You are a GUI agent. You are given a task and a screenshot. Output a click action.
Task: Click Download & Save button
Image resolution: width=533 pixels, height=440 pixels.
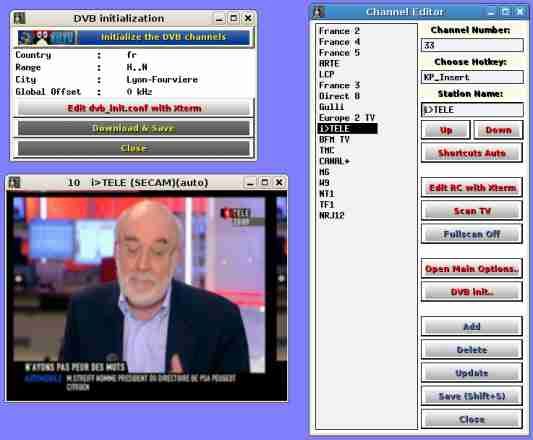tap(134, 128)
